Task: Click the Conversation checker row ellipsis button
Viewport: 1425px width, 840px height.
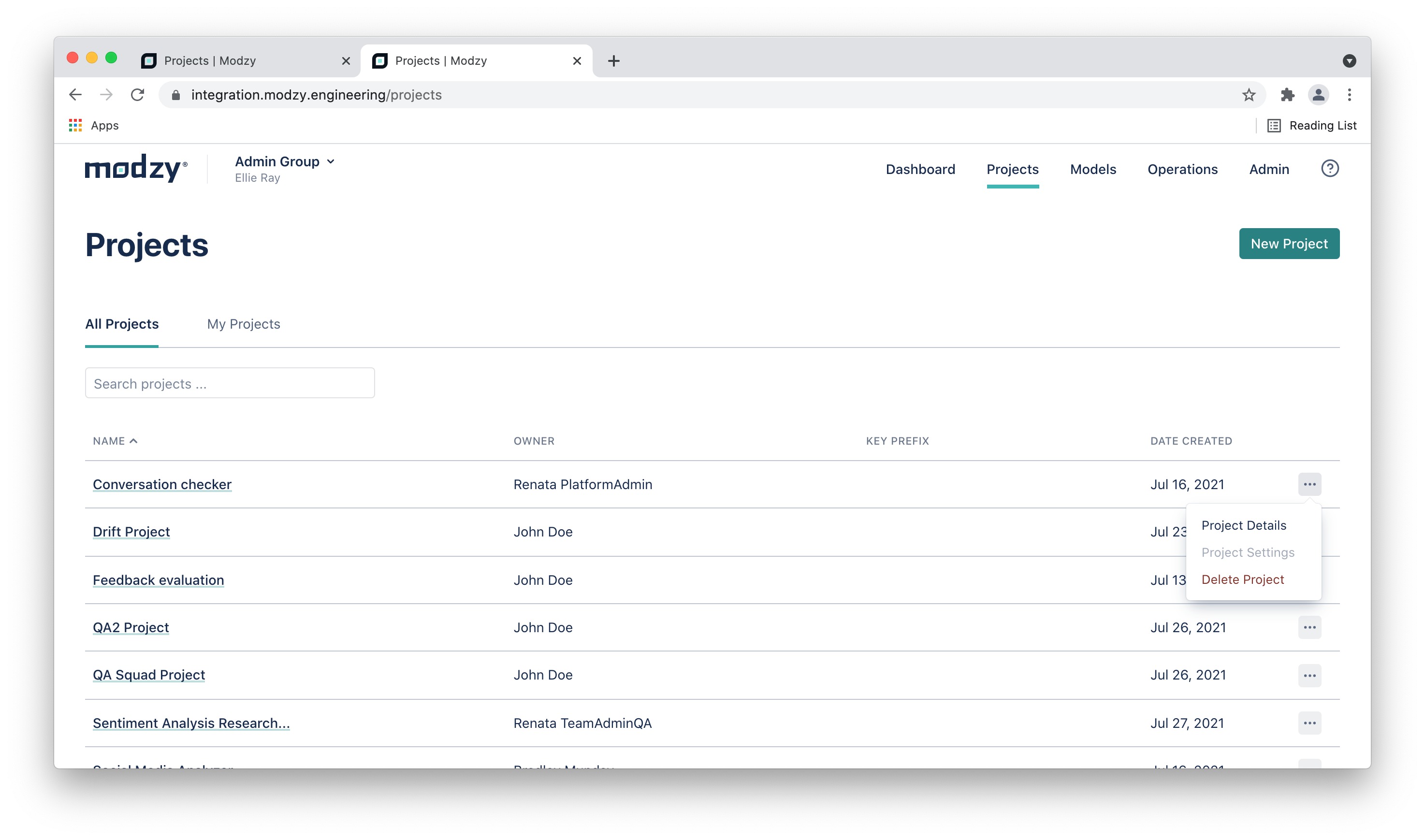Action: (1309, 484)
